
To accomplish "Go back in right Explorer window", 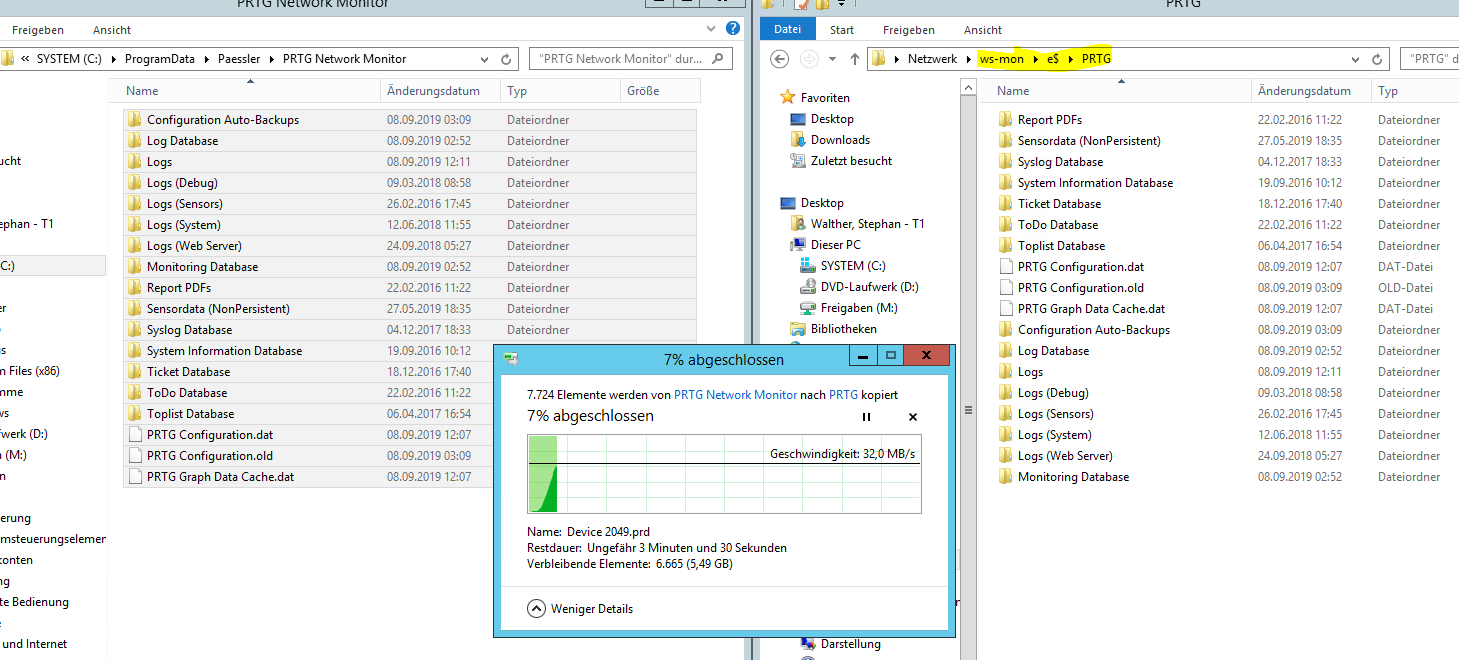I will [x=780, y=59].
